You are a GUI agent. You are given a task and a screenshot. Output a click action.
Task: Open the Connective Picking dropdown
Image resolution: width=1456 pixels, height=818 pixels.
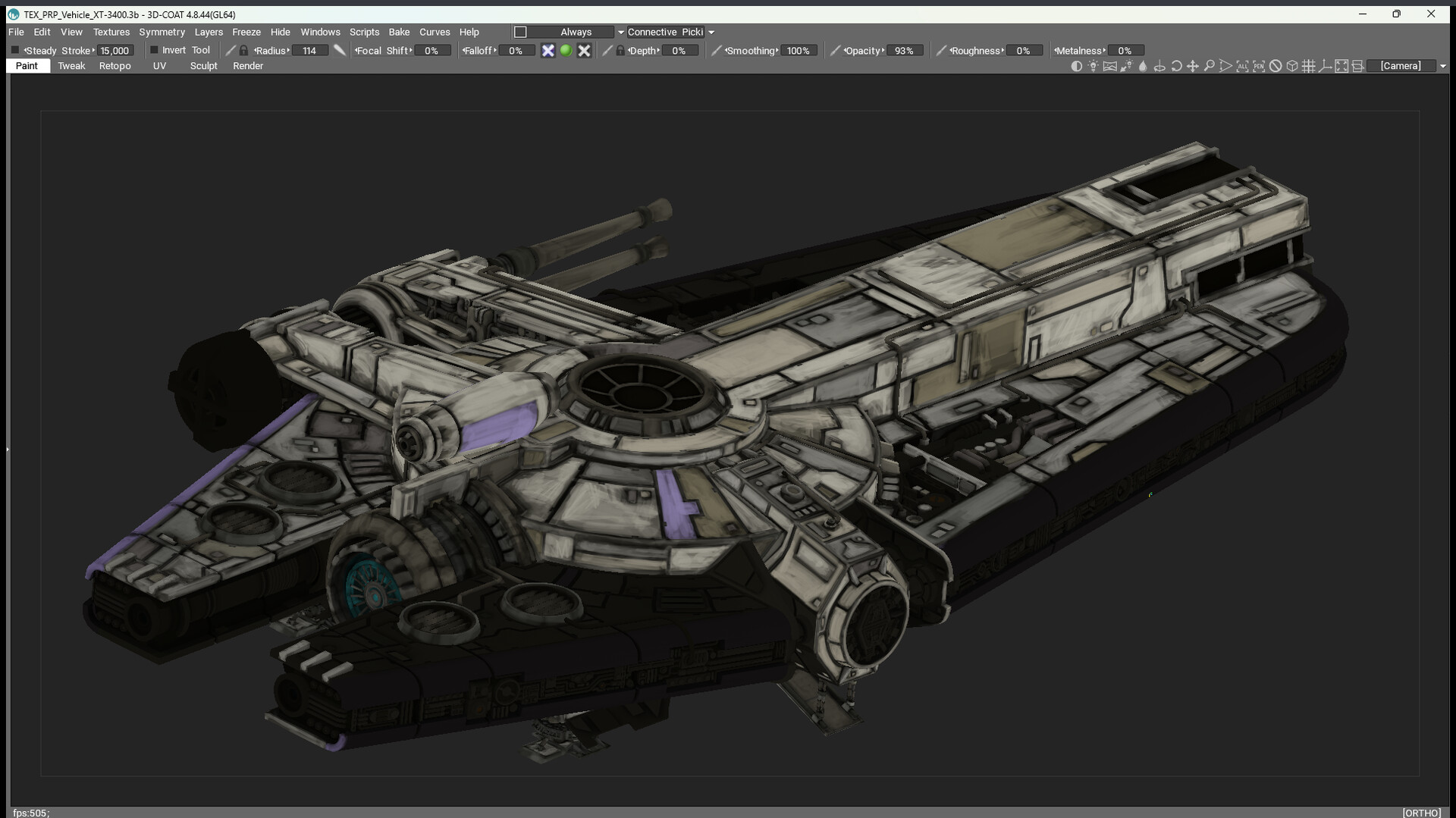711,32
